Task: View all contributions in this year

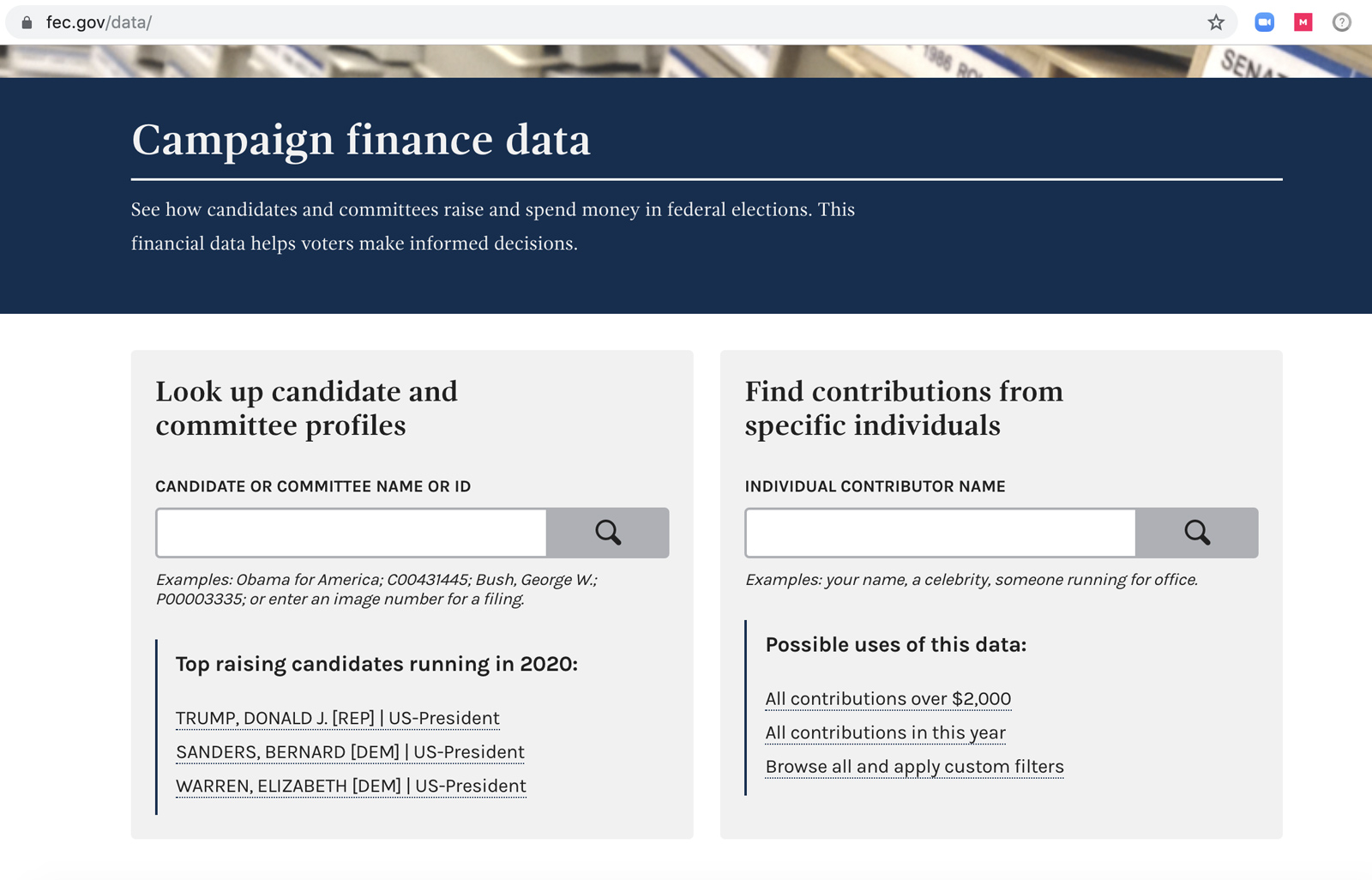Action: [x=885, y=732]
